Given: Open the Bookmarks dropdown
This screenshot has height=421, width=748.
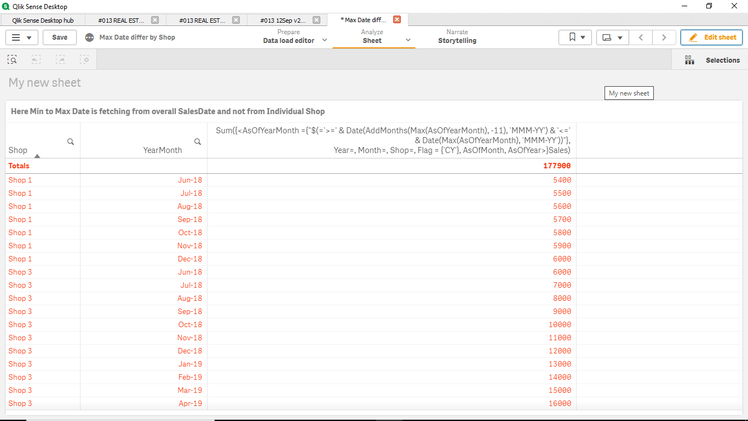Looking at the screenshot, I should (x=575, y=37).
